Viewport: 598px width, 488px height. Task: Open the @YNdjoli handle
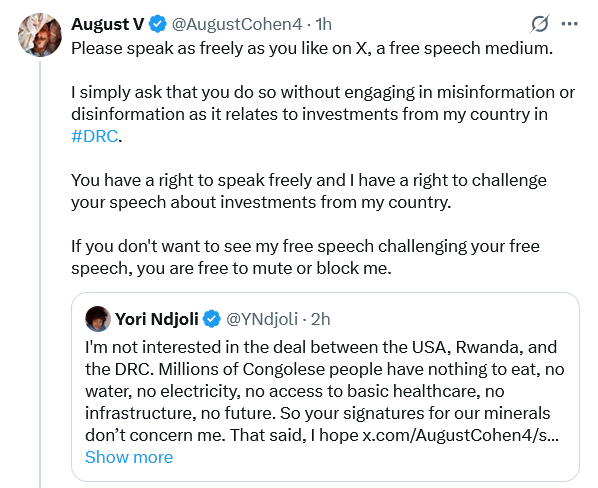[x=262, y=319]
